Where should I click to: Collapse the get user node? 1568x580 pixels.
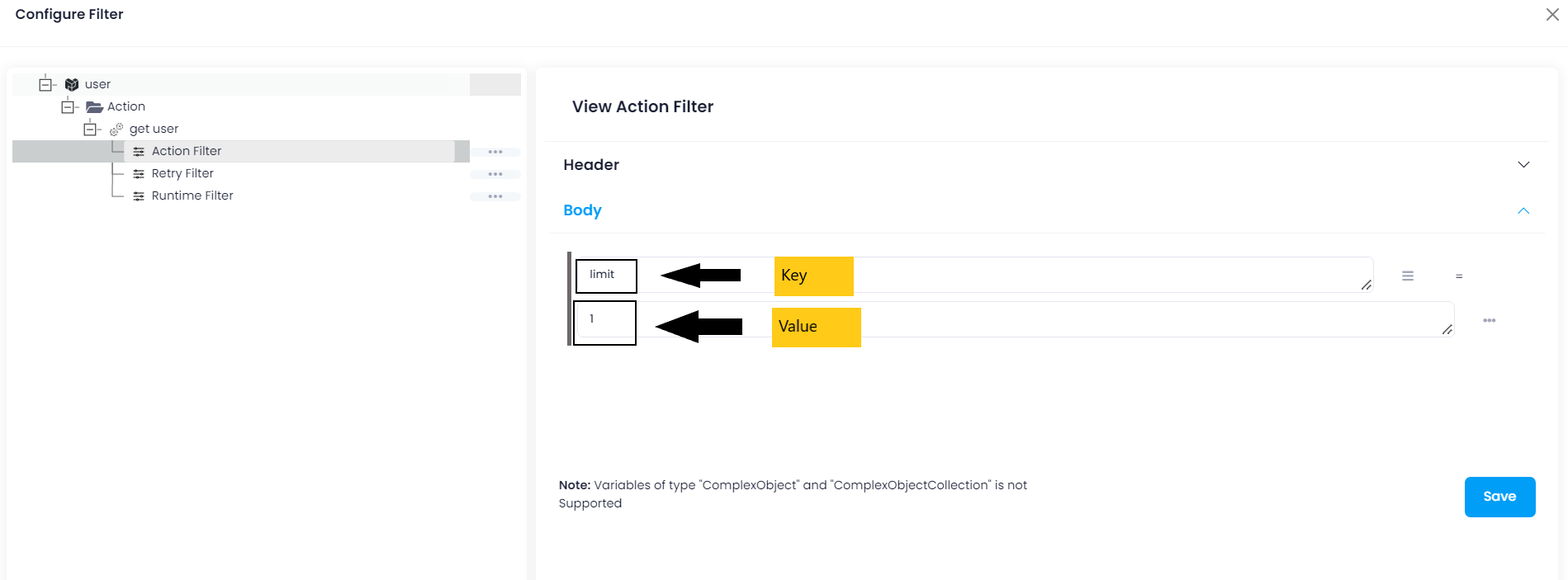[x=90, y=130]
